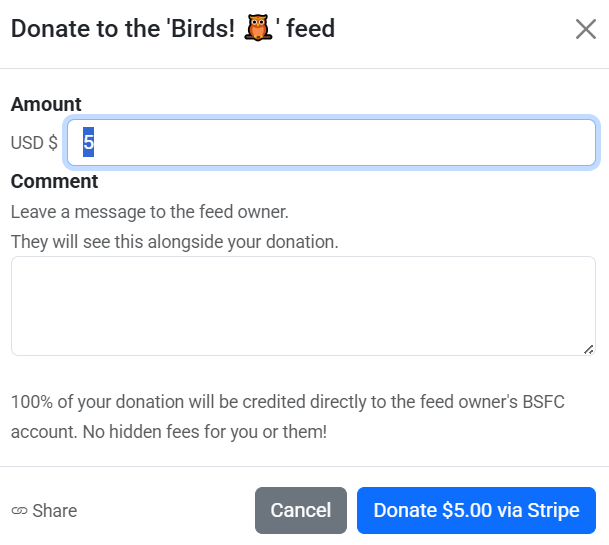Click 'They will see this alongside your donation'
609x545 pixels.
tap(175, 242)
